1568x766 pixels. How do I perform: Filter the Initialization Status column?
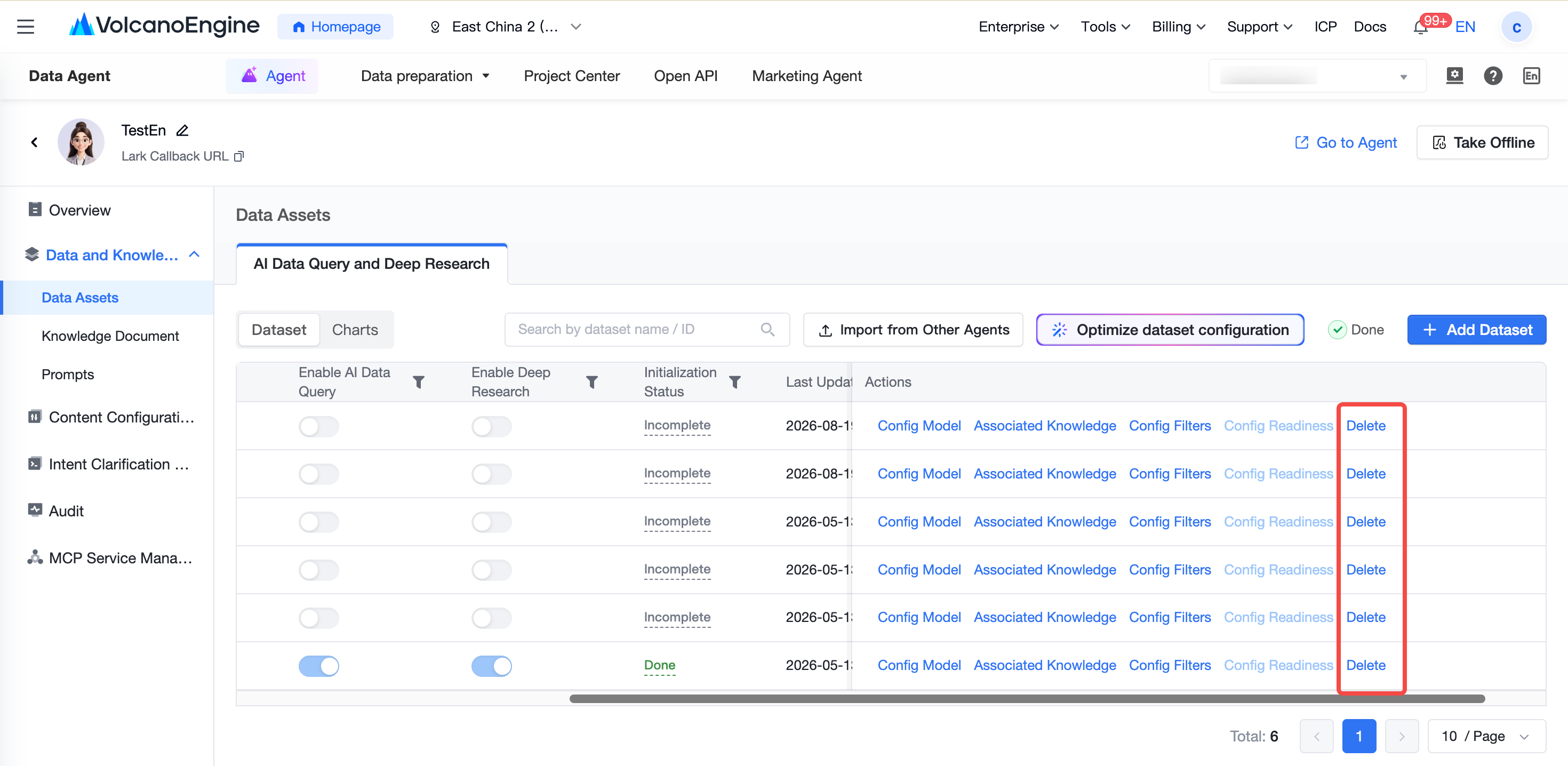(x=735, y=382)
